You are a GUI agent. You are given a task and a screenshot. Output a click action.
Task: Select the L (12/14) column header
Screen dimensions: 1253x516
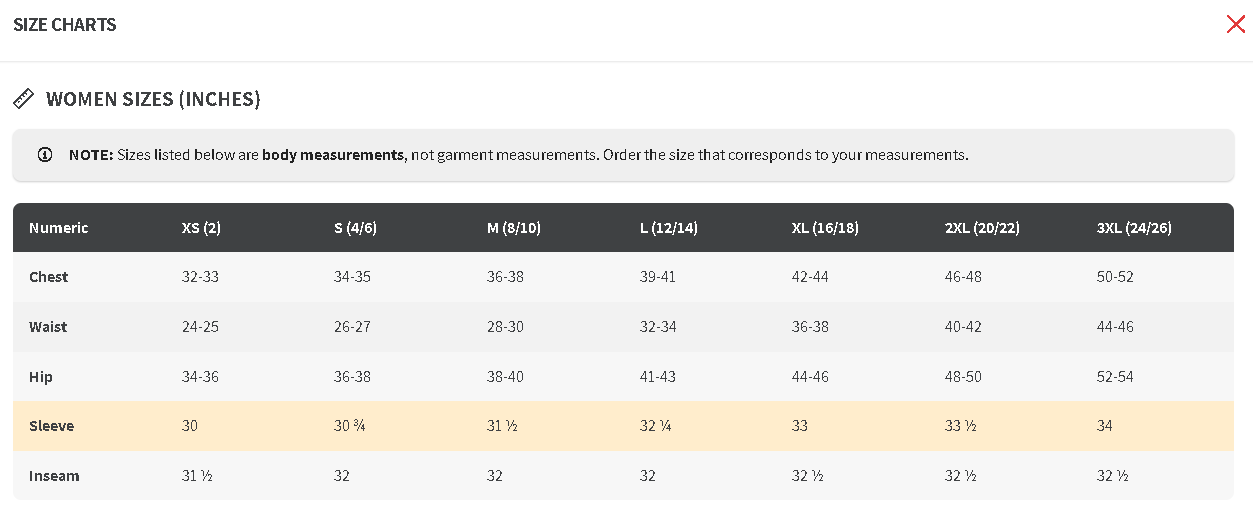(x=669, y=228)
